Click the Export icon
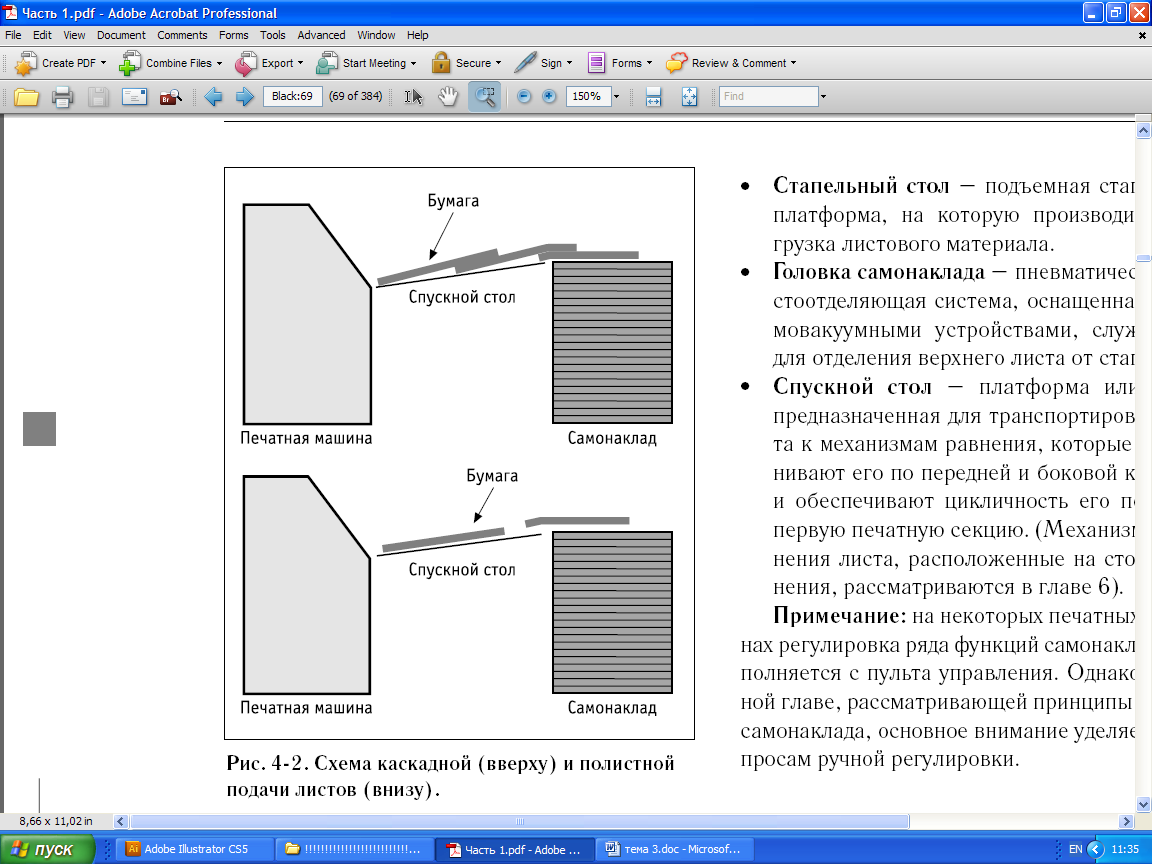This screenshot has width=1152, height=864. click(245, 63)
